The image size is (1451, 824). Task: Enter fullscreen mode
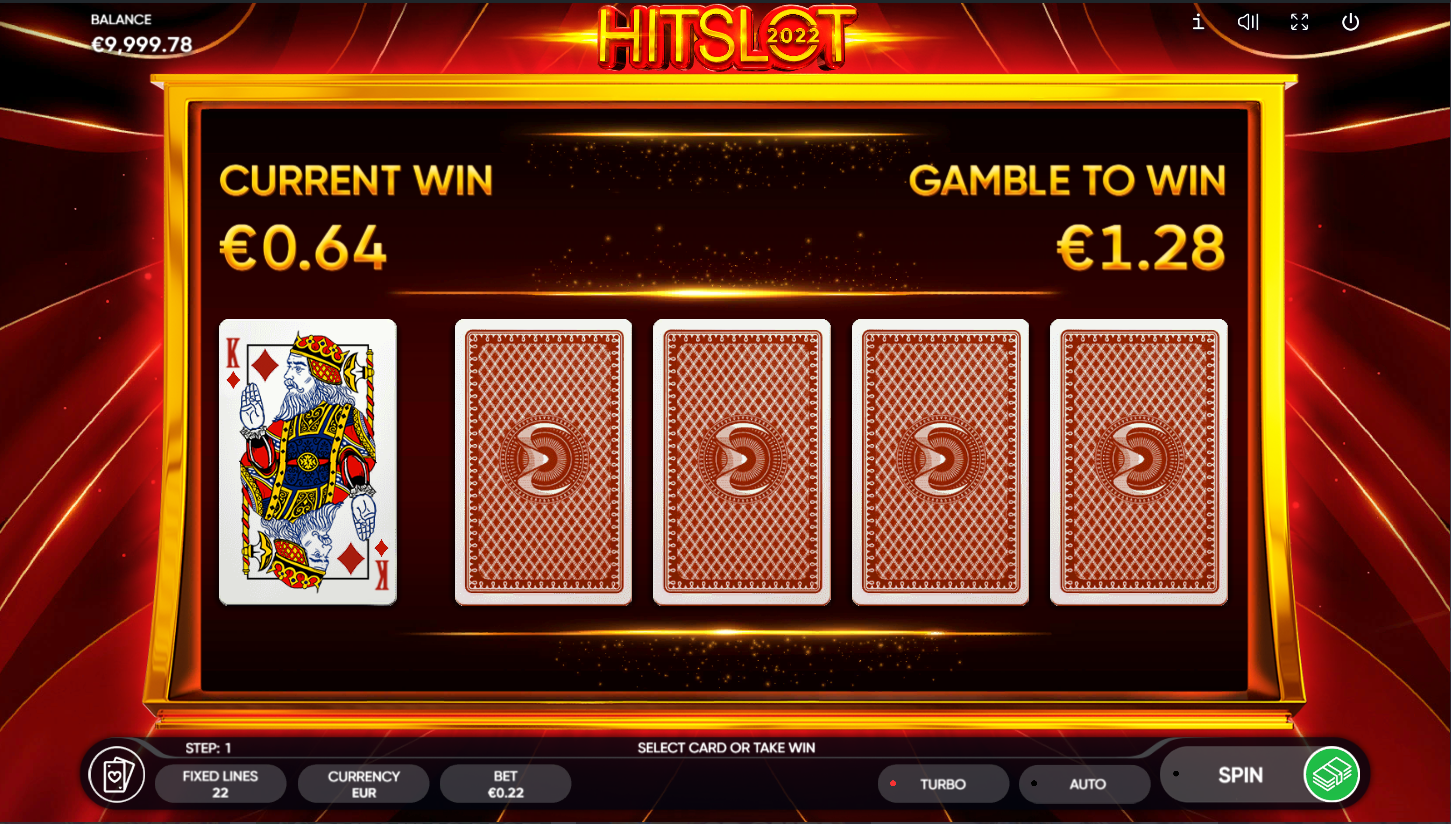point(1299,22)
